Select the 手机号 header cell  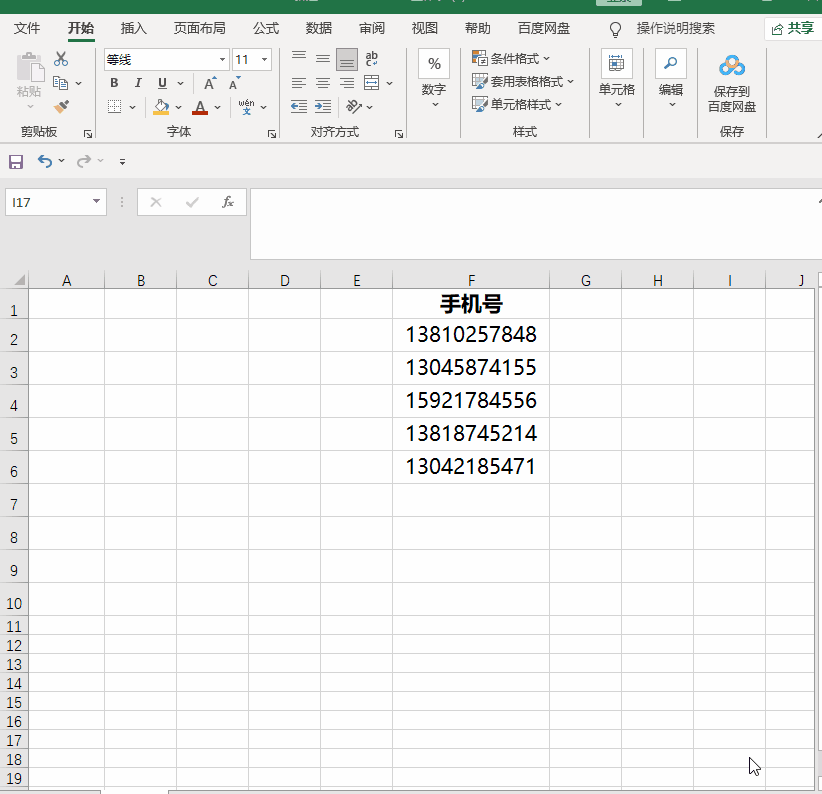point(471,304)
